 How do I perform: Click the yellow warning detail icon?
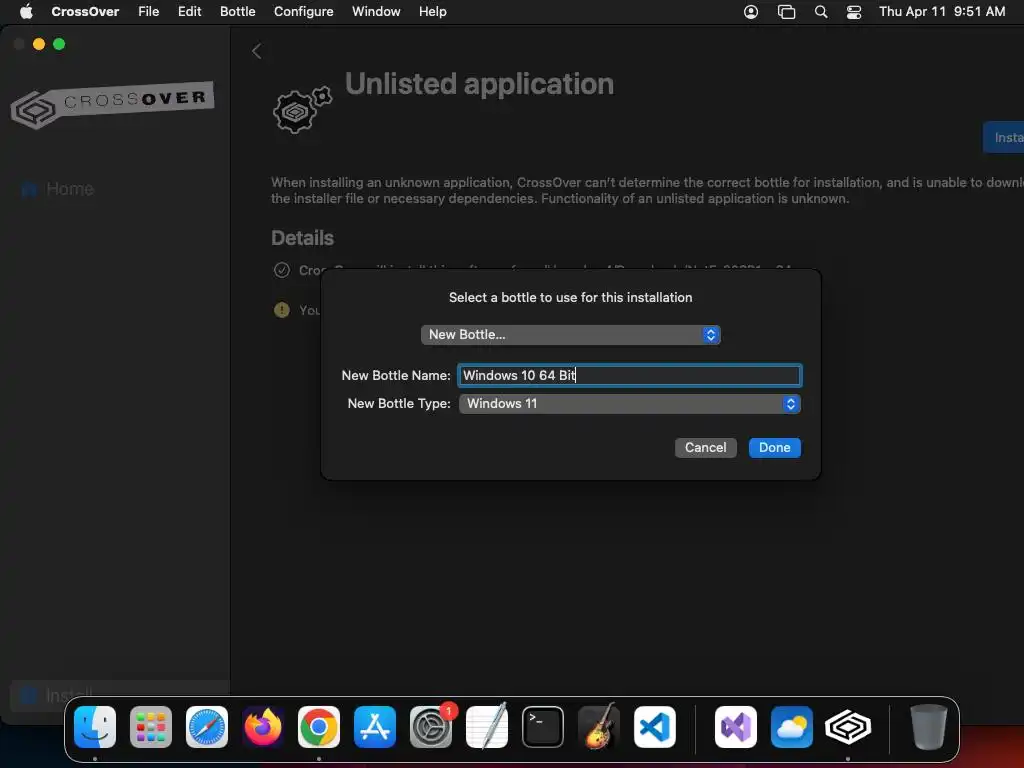click(x=281, y=310)
